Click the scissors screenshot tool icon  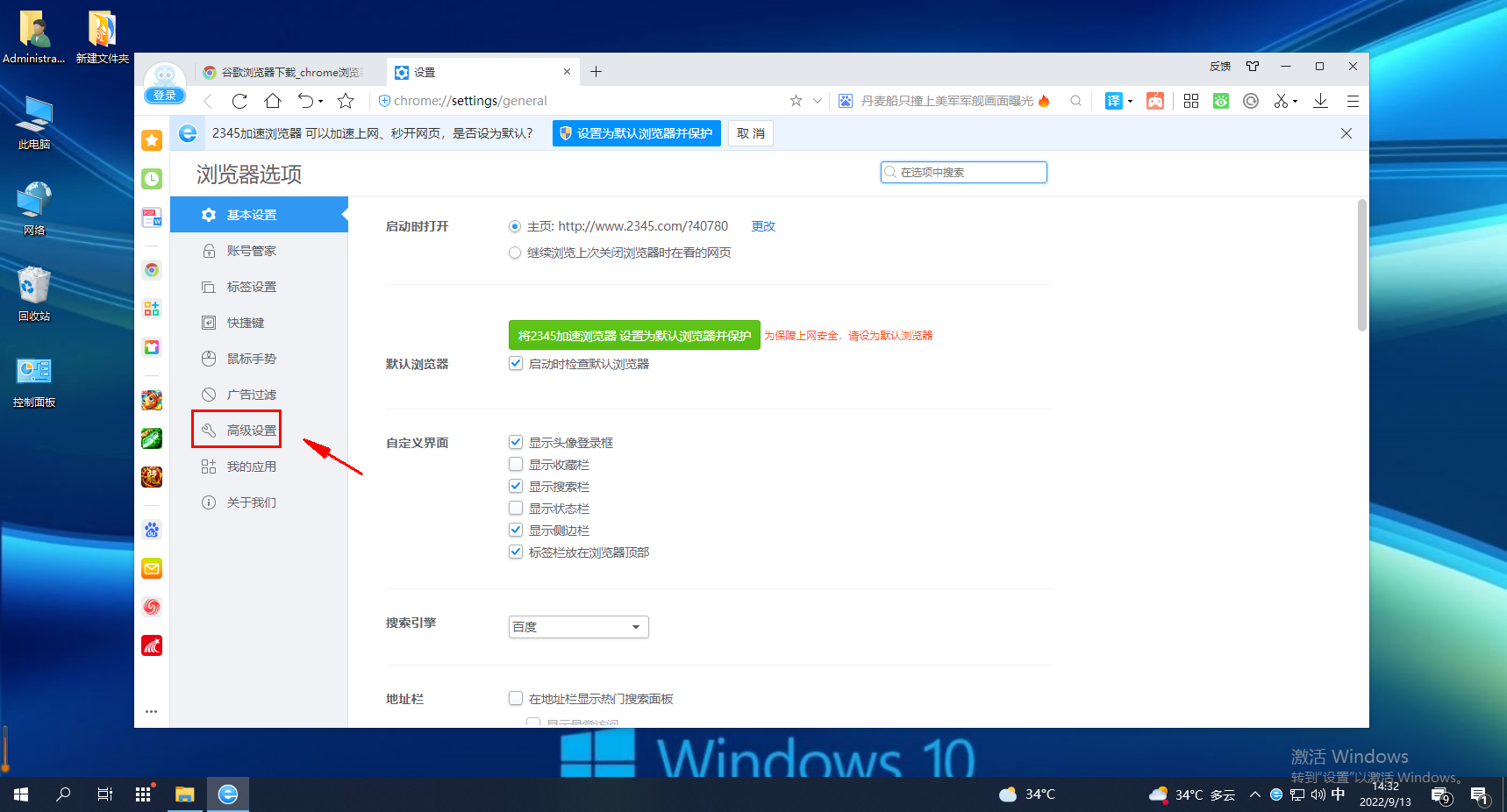(x=1281, y=101)
